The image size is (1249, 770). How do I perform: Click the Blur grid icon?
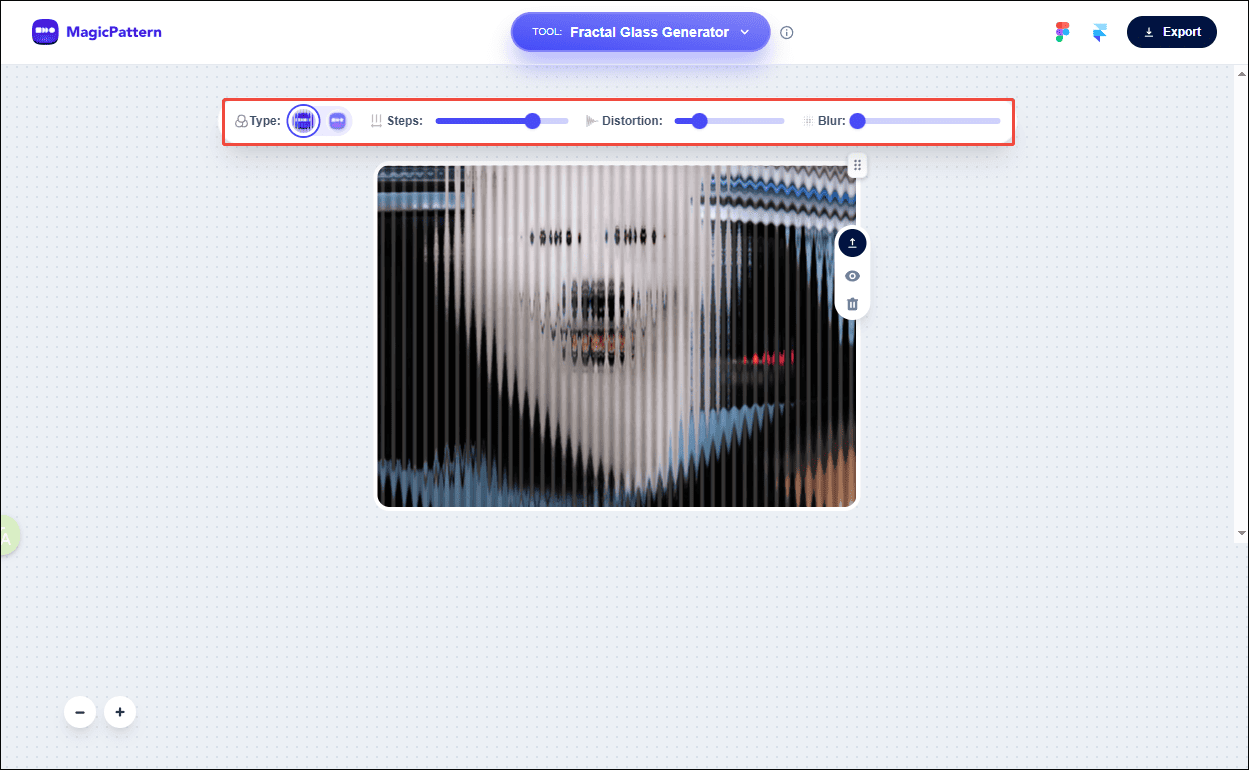(806, 120)
